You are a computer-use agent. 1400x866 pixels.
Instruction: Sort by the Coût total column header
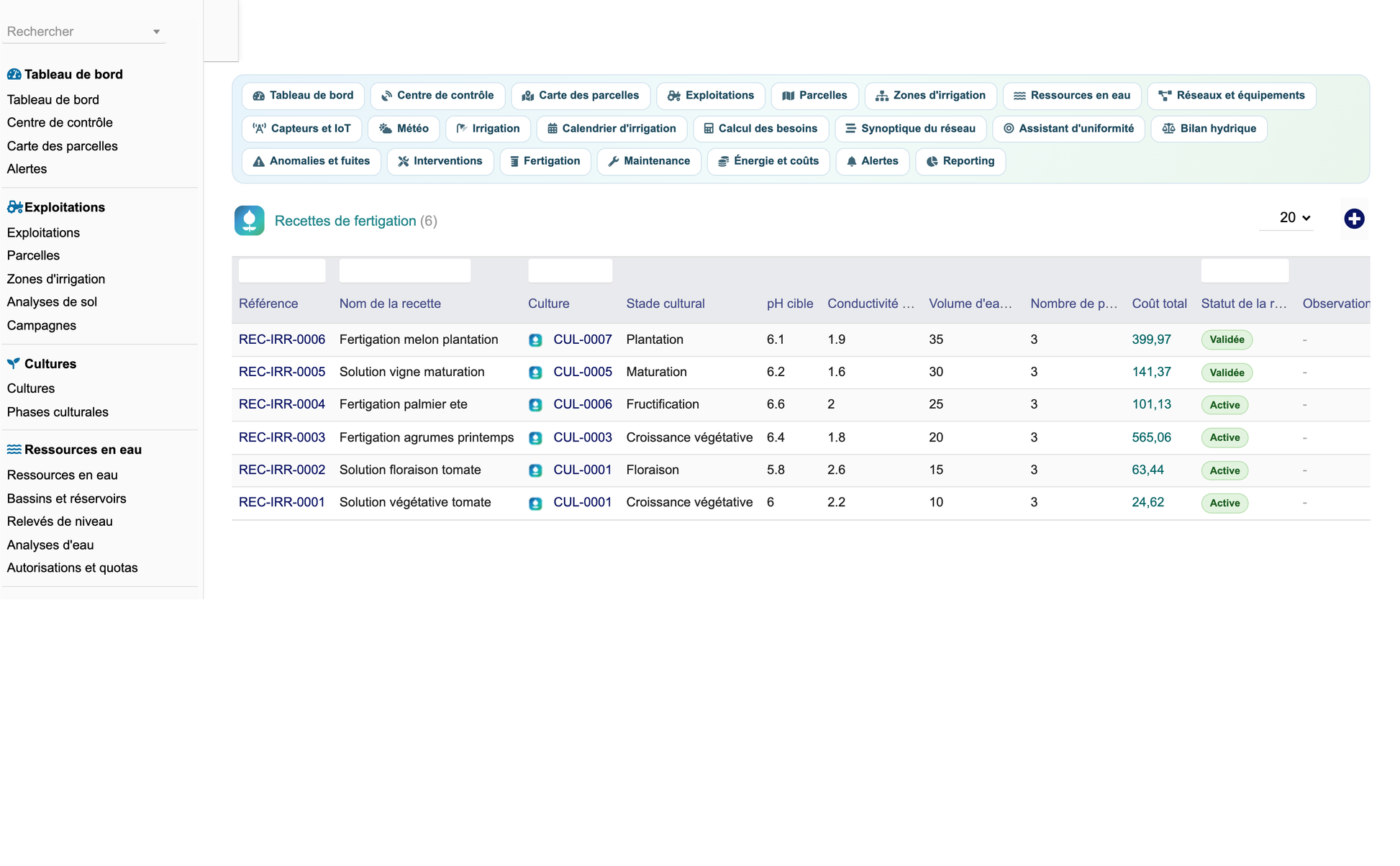1159,304
